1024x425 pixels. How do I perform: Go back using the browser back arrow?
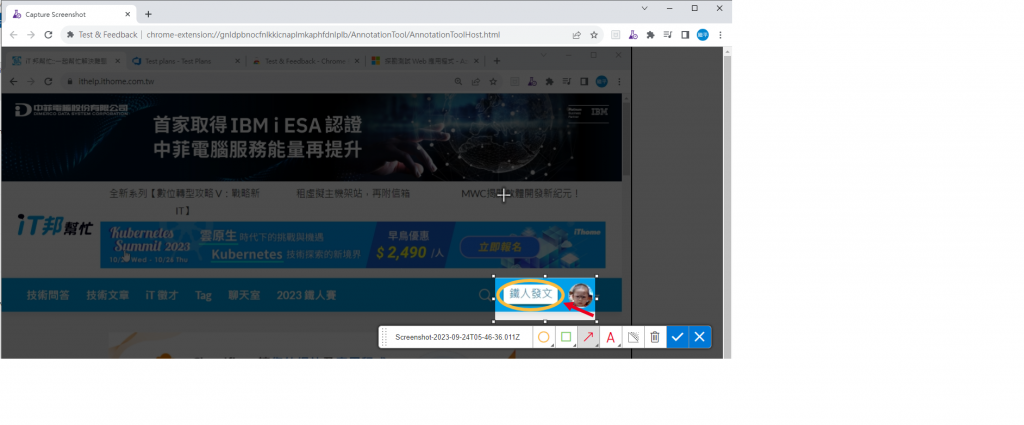tap(14, 35)
